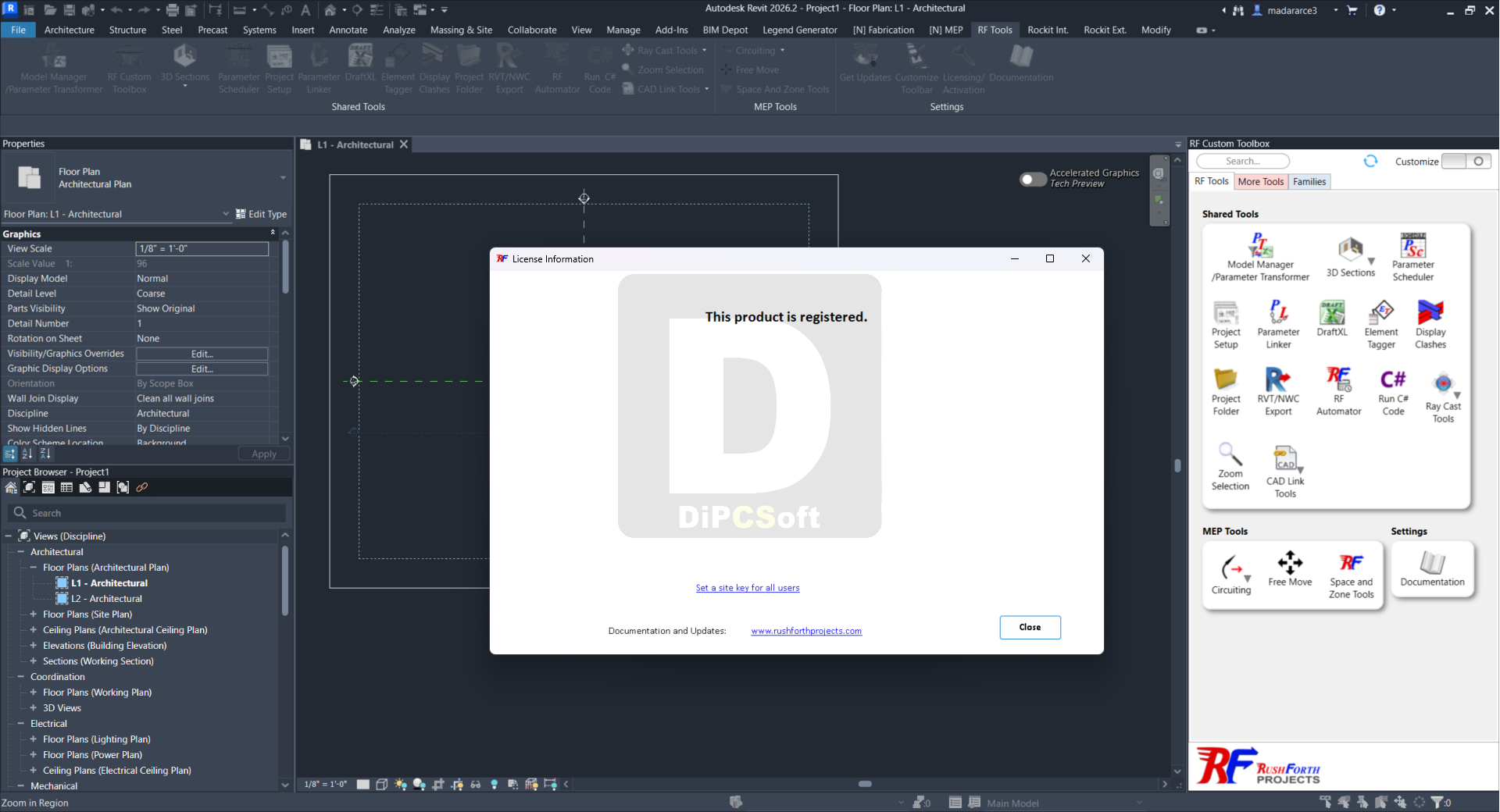Screen dimensions: 1500x812
Task: Open CAD Link Tools in Custom Toolbox
Action: coord(1285,472)
